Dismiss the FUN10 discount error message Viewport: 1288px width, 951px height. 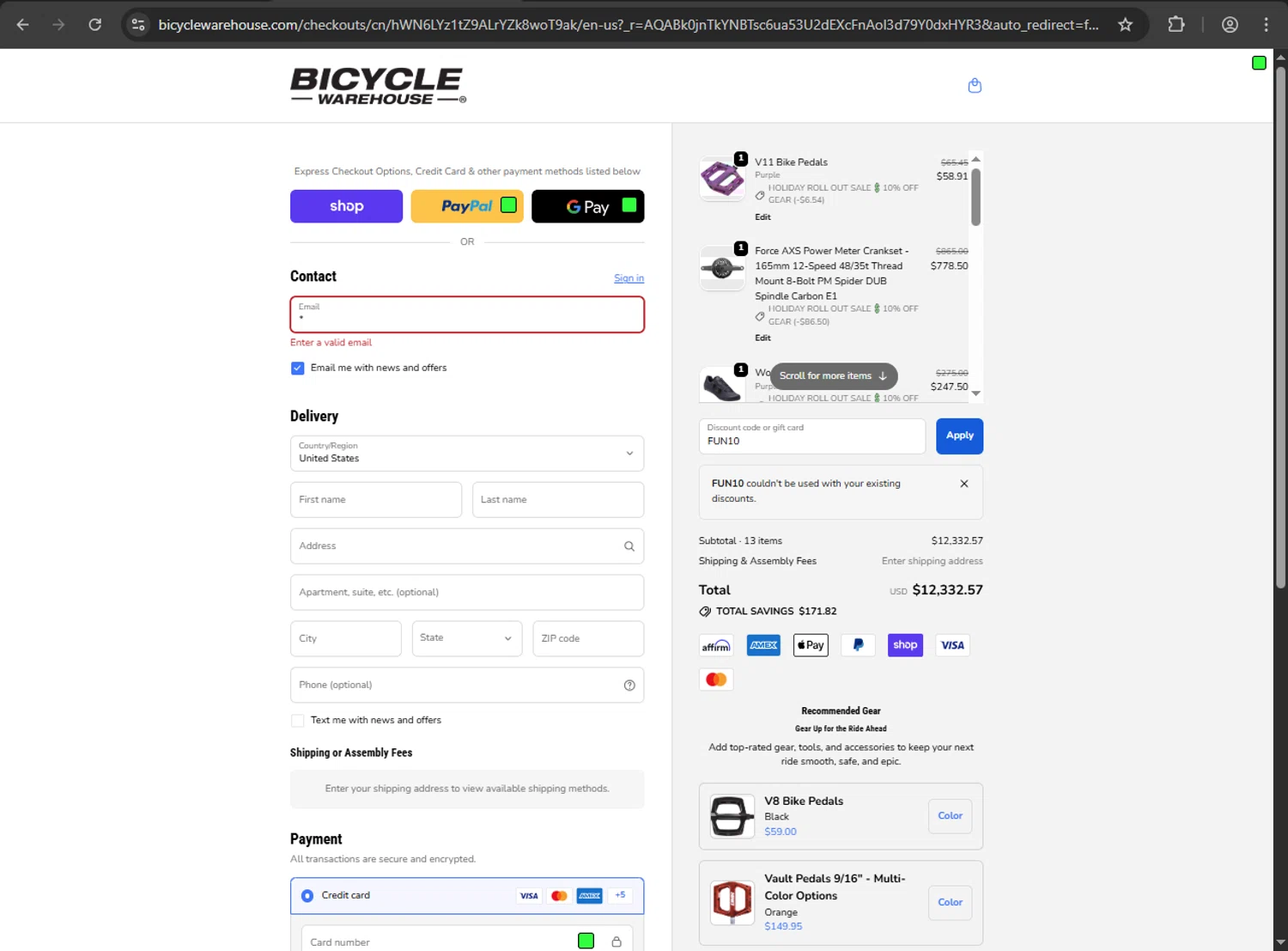tap(964, 484)
